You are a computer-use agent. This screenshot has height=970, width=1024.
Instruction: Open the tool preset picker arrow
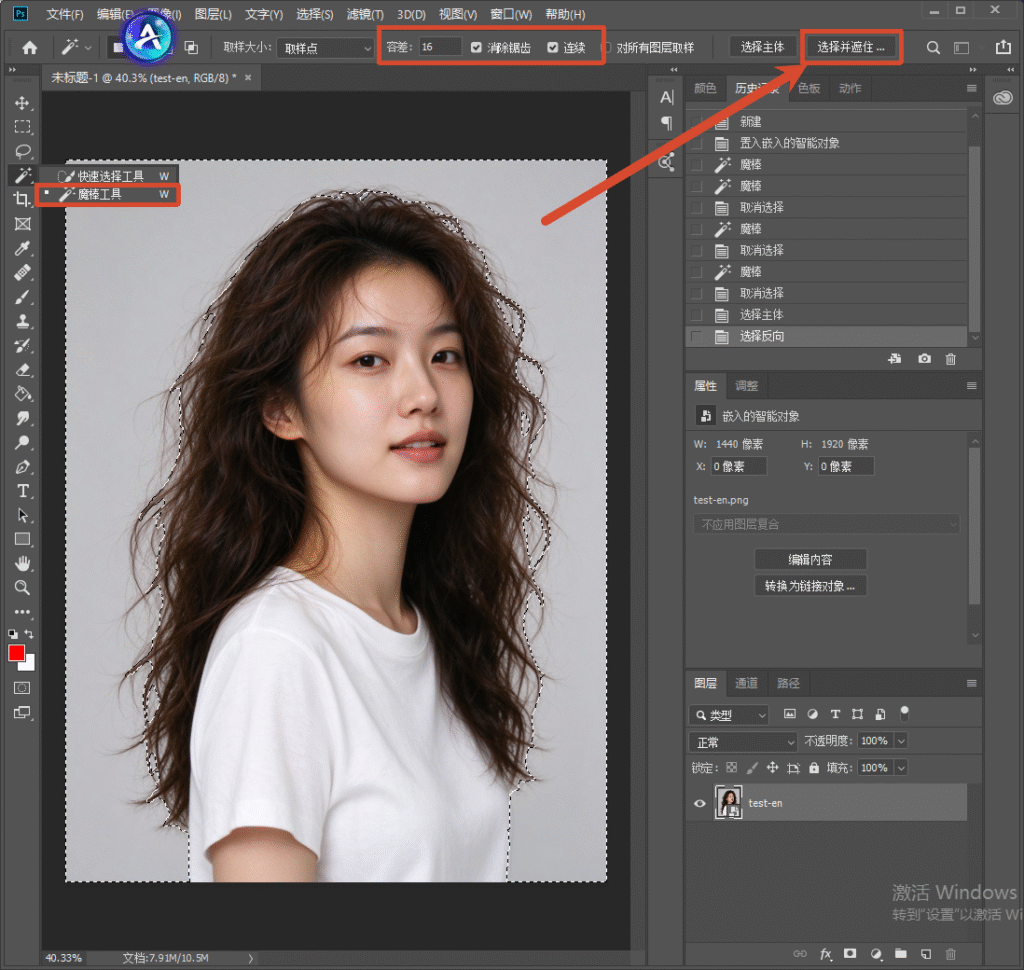[x=88, y=48]
